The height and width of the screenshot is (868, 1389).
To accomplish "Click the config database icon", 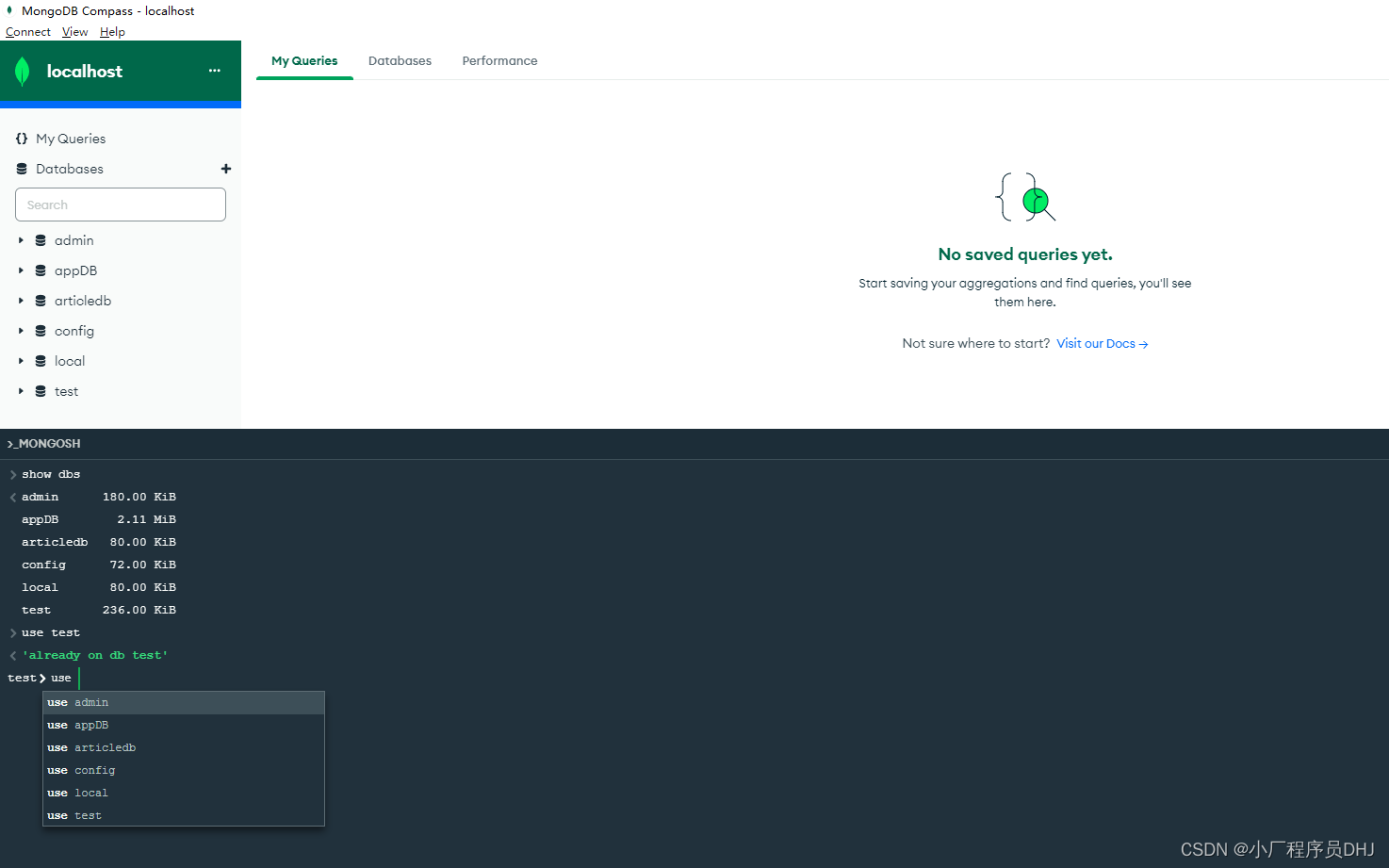I will (x=41, y=331).
